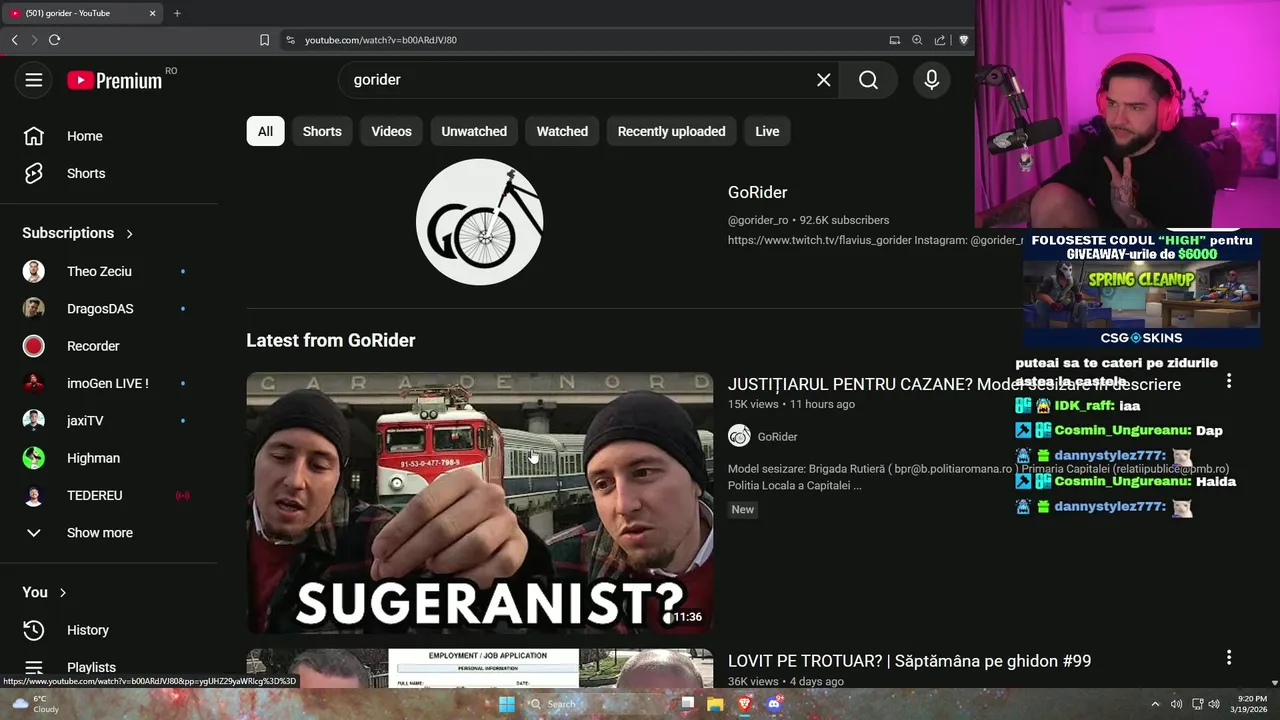This screenshot has width=1280, height=720.
Task: Open zoom magnifier icon in address bar
Action: pos(917,40)
